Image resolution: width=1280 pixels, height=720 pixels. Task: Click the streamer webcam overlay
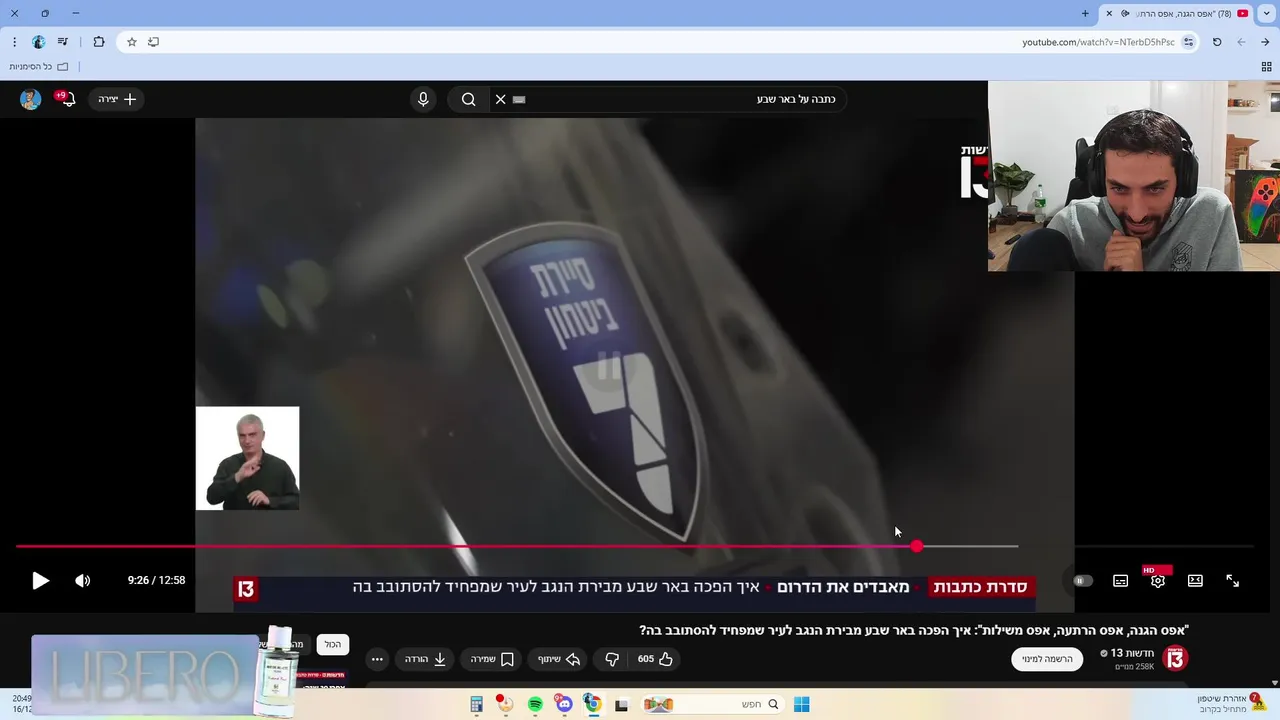pos(1134,176)
